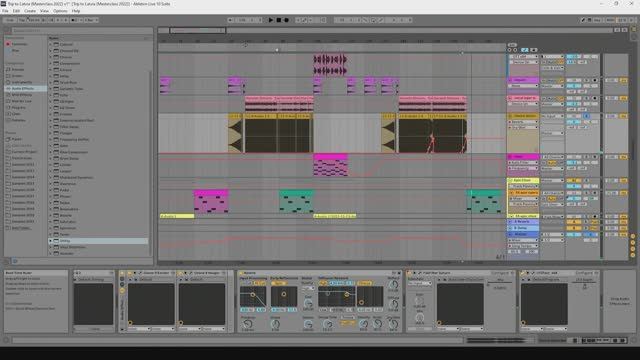
Task: Open the File menu
Action: coord(5,11)
